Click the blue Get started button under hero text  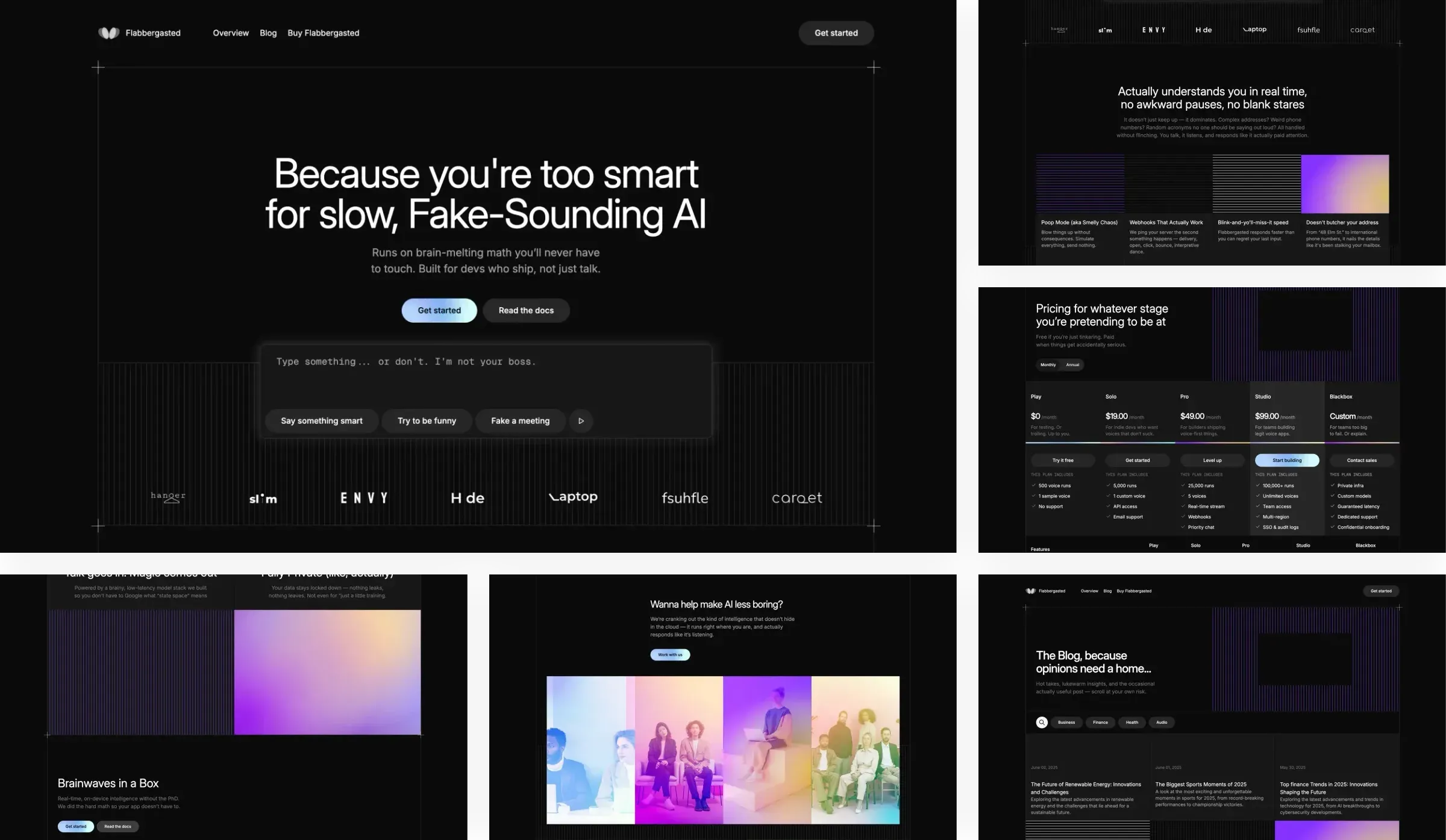[x=439, y=311]
